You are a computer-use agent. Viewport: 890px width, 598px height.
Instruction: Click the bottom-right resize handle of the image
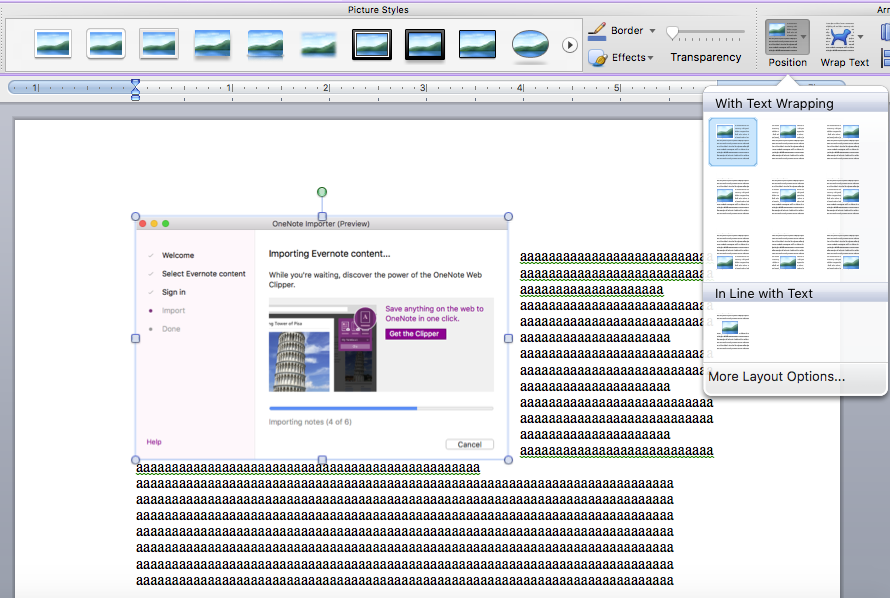click(508, 460)
